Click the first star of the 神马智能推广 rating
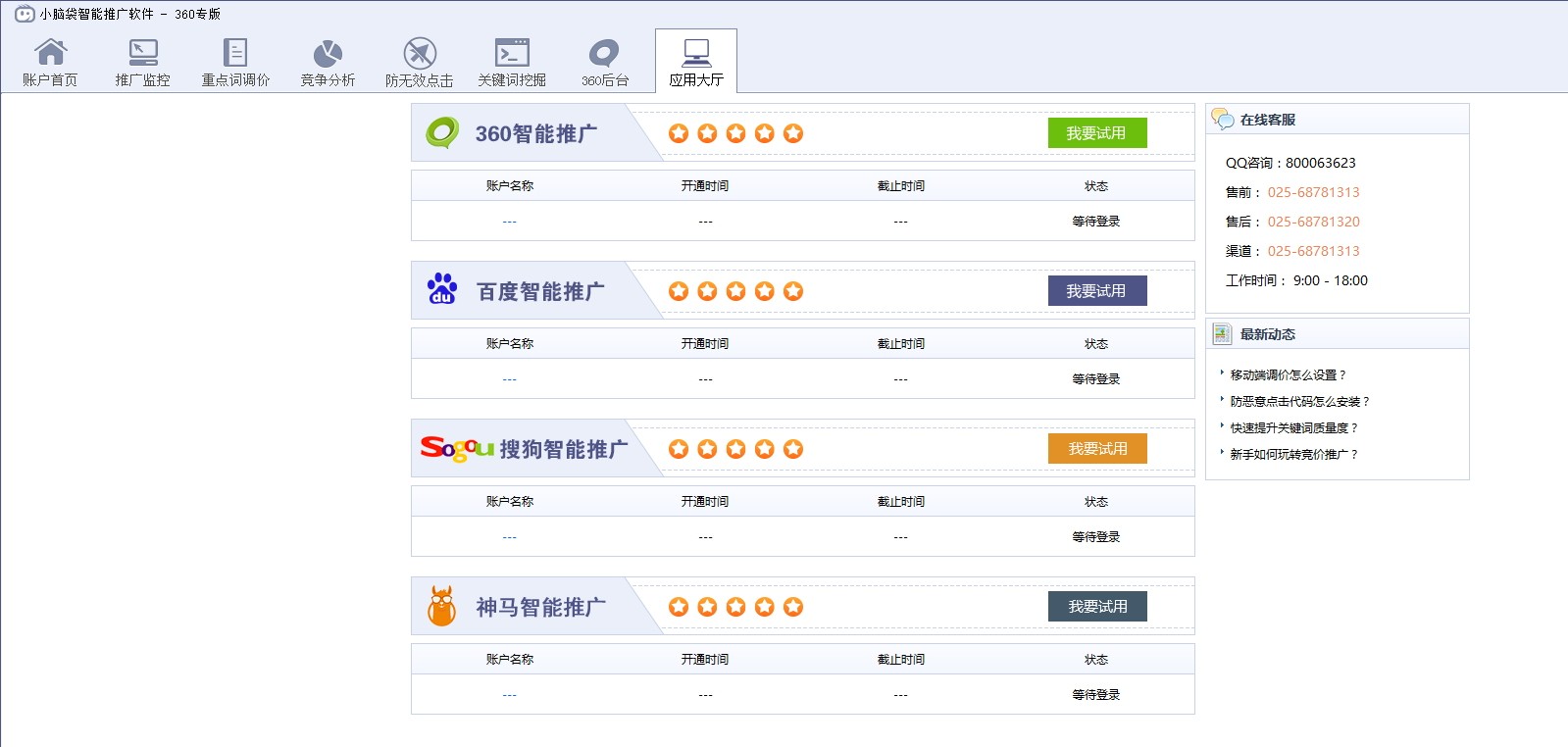 679,607
